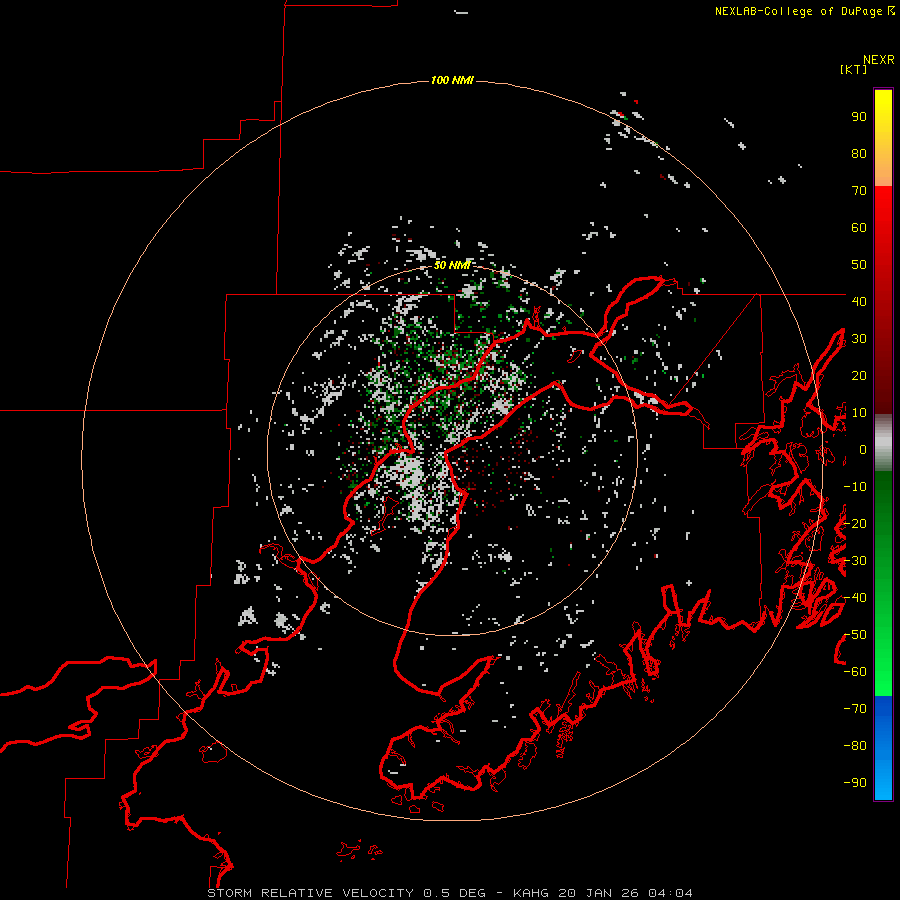The image size is (900, 900).
Task: Click the 30 value on the velocity scale
Action: point(859,339)
